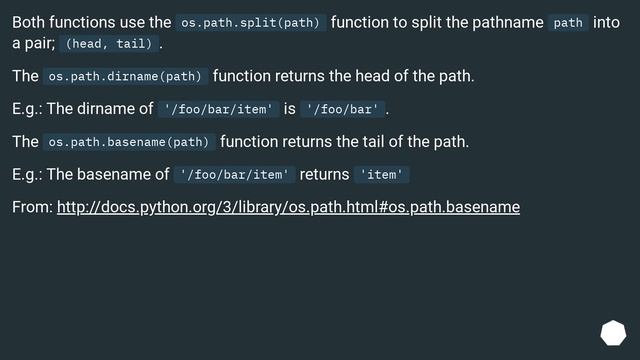
Task: Click 'function returns the tail of the path'
Action: (344, 142)
